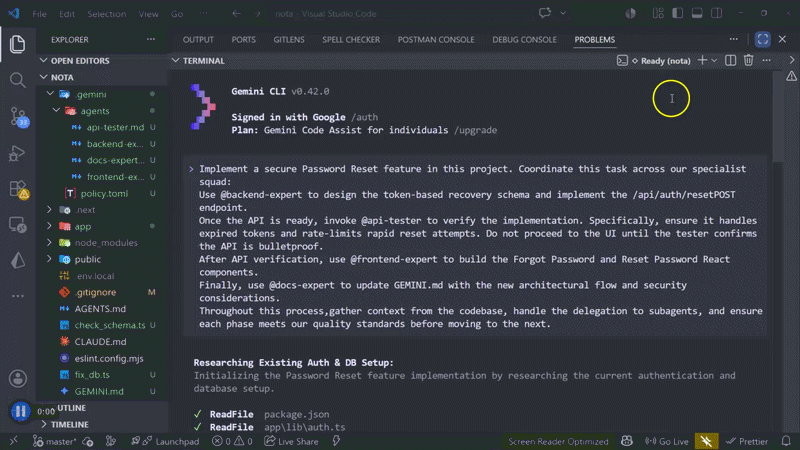Click Go Live in status bar
800x450 pixels.
click(x=667, y=441)
